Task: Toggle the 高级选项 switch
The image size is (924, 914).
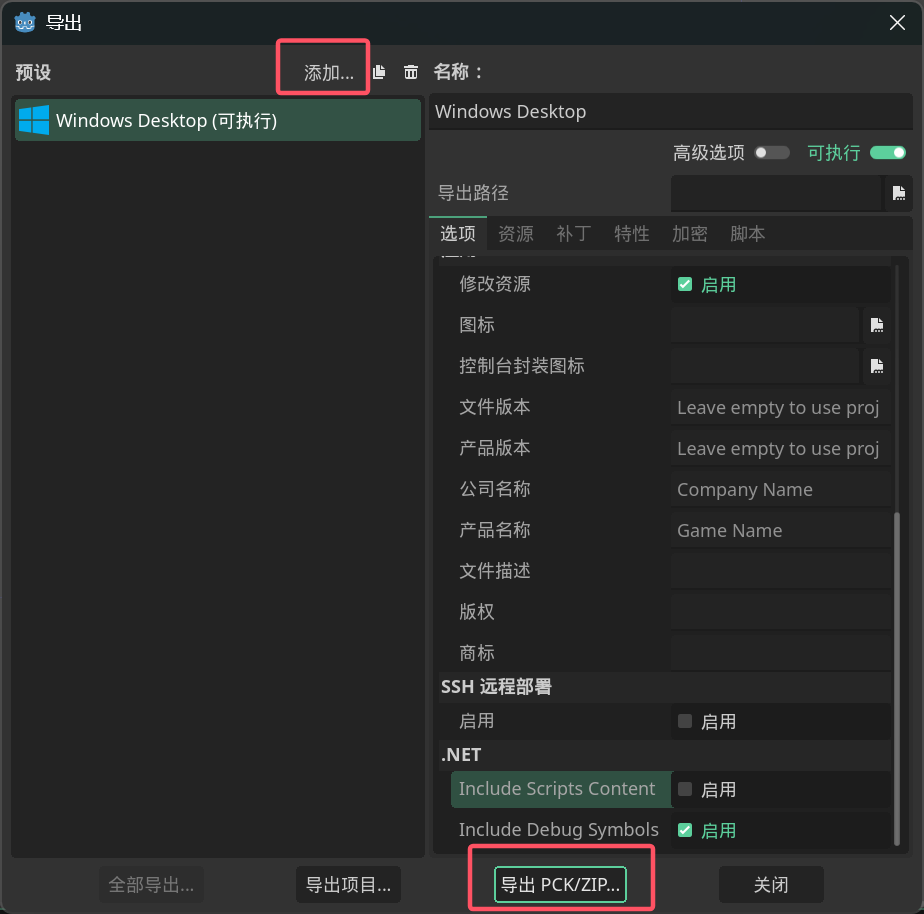Action: coord(772,153)
